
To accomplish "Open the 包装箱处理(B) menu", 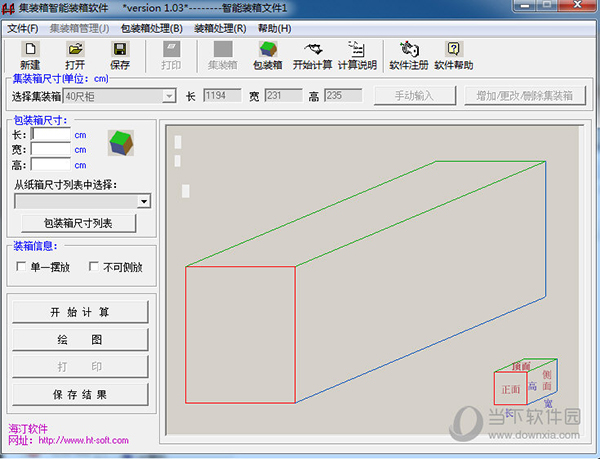I will click(152, 28).
